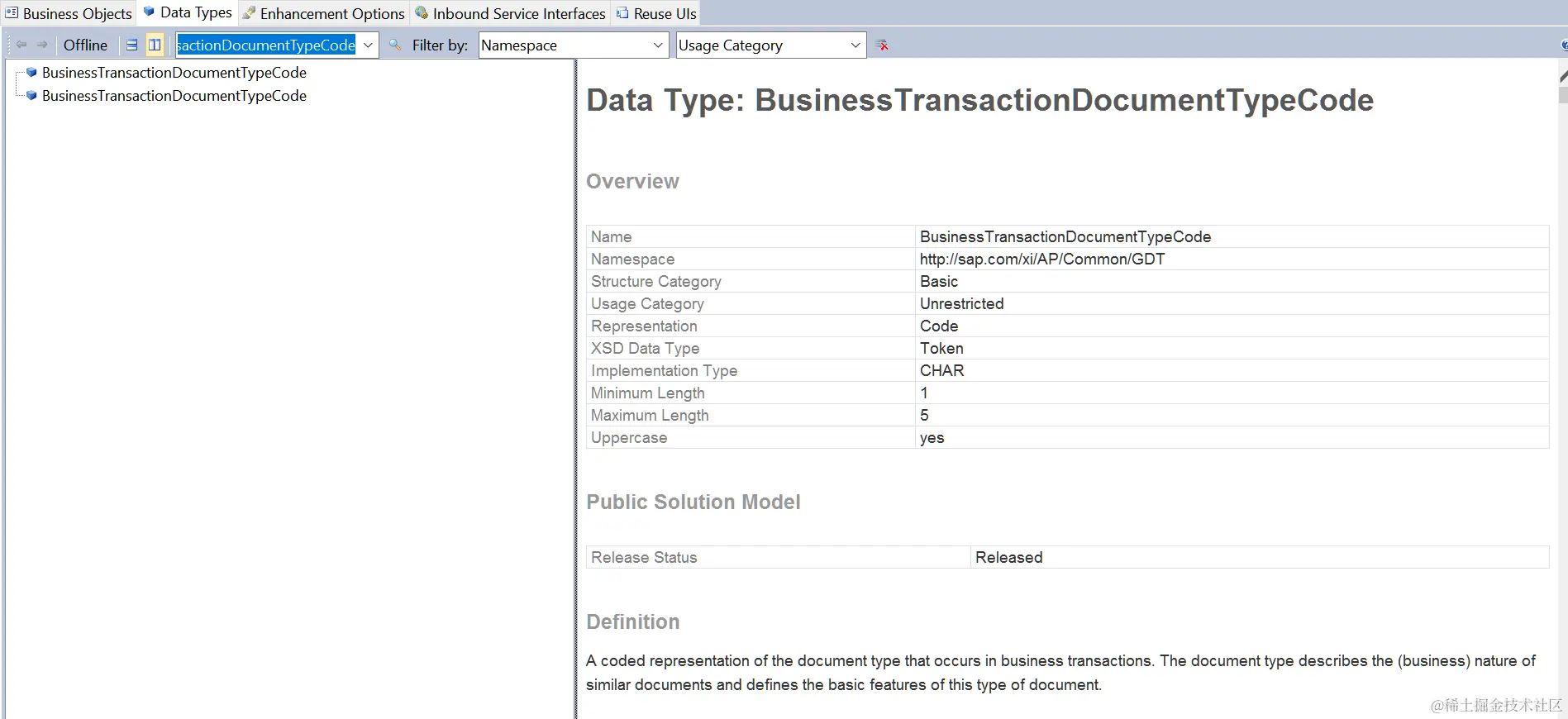Image resolution: width=1568 pixels, height=719 pixels.
Task: Click the Namespace row label in table
Action: [x=632, y=259]
